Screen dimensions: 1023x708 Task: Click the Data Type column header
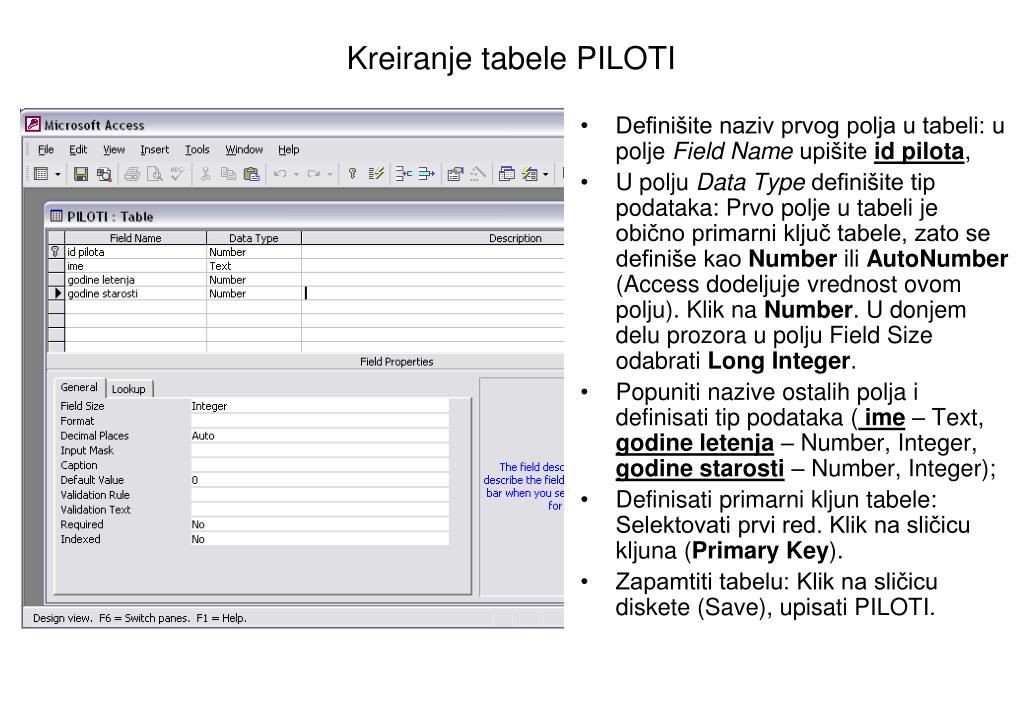[254, 238]
